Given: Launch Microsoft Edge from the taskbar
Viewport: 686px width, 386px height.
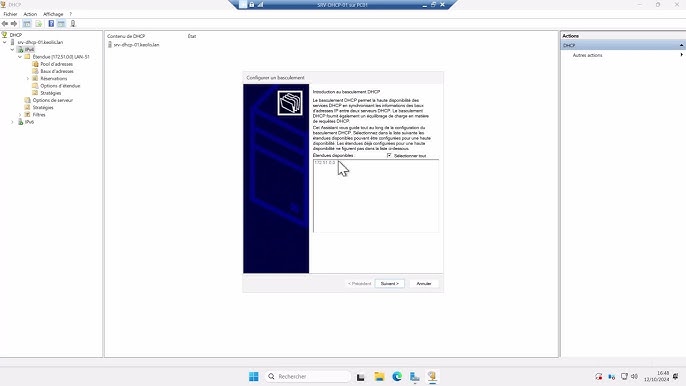Looking at the screenshot, I should pyautogui.click(x=397, y=376).
